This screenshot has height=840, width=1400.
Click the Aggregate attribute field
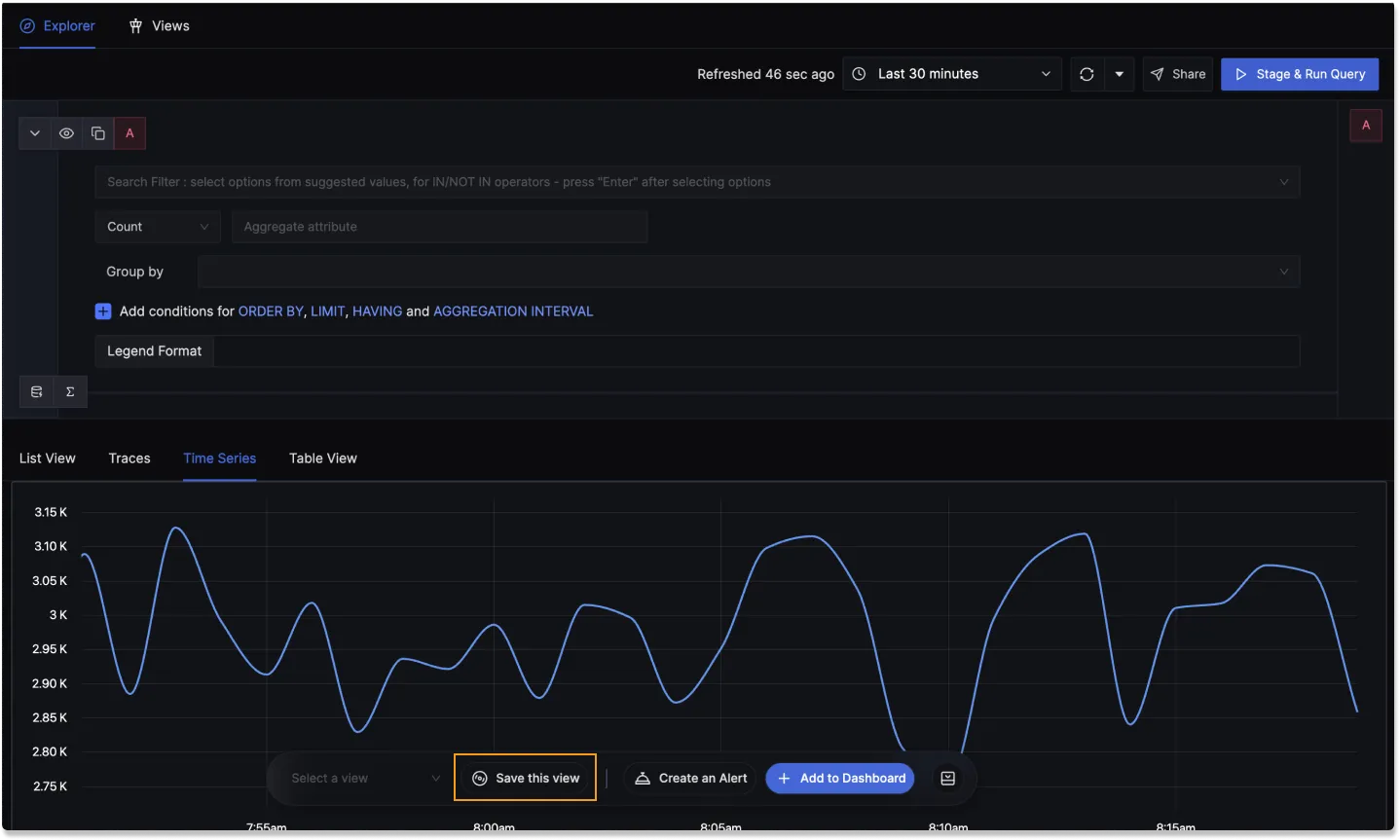(x=440, y=227)
